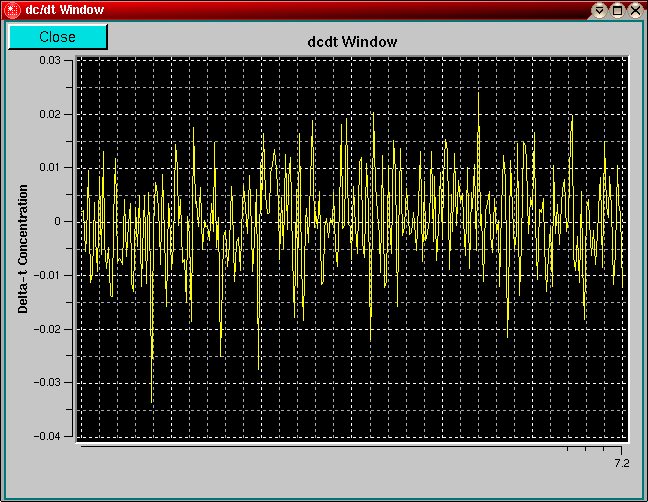Click the −0.04 y-axis tick label
The image size is (648, 502).
(45, 436)
